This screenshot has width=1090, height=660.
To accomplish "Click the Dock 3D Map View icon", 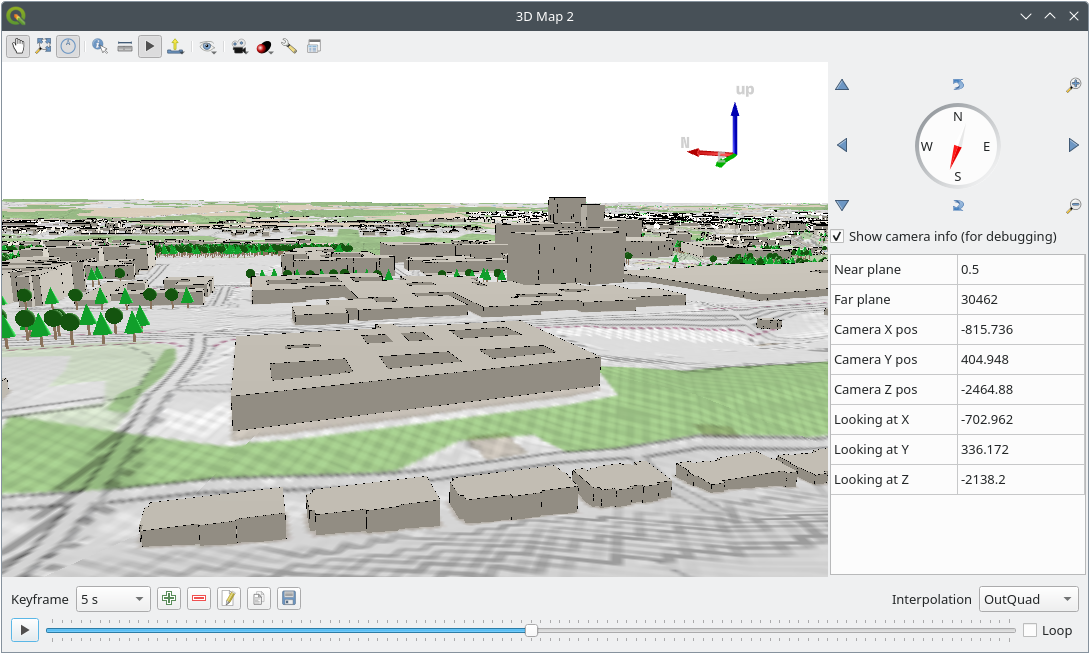I will coord(313,46).
